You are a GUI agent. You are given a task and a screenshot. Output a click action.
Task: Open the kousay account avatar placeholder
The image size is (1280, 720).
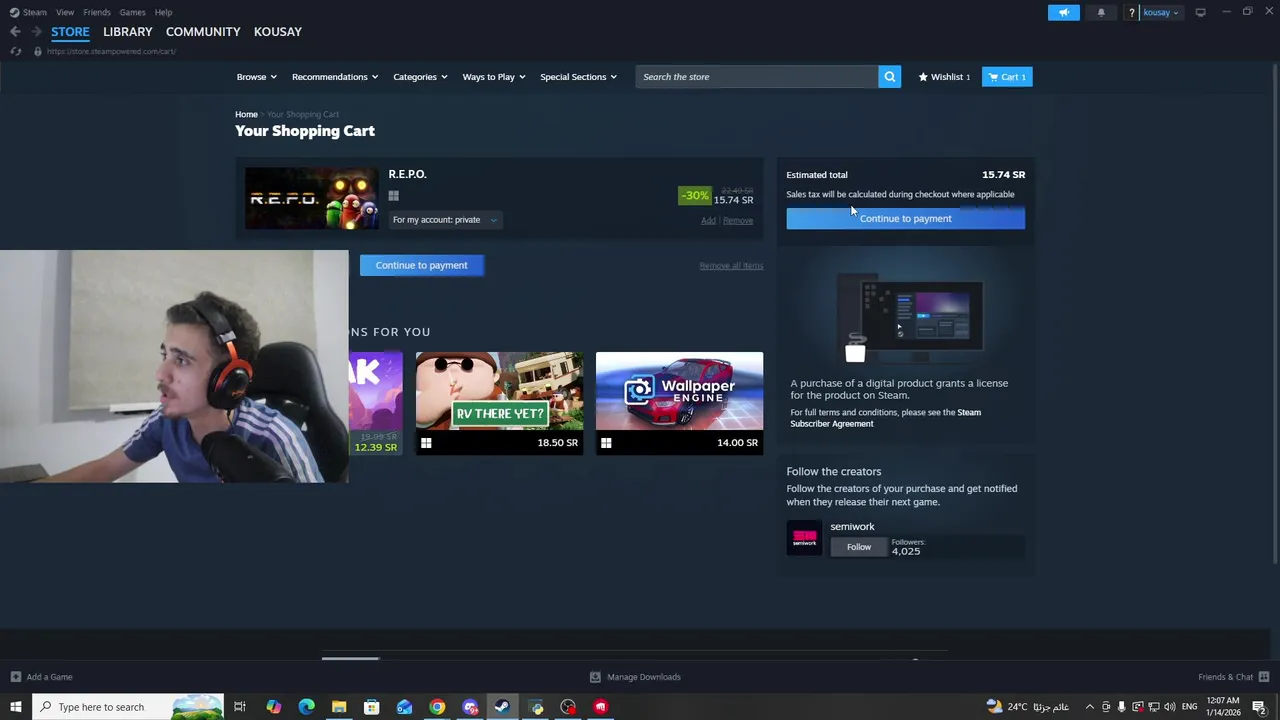[x=1131, y=12]
